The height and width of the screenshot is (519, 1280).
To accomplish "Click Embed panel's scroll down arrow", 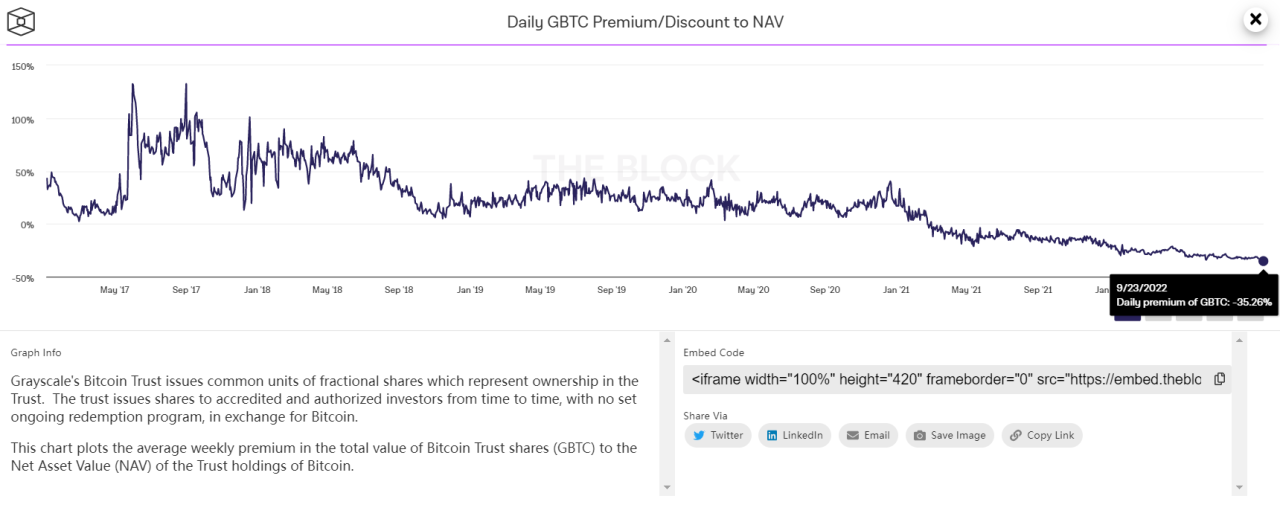I will [x=1241, y=487].
